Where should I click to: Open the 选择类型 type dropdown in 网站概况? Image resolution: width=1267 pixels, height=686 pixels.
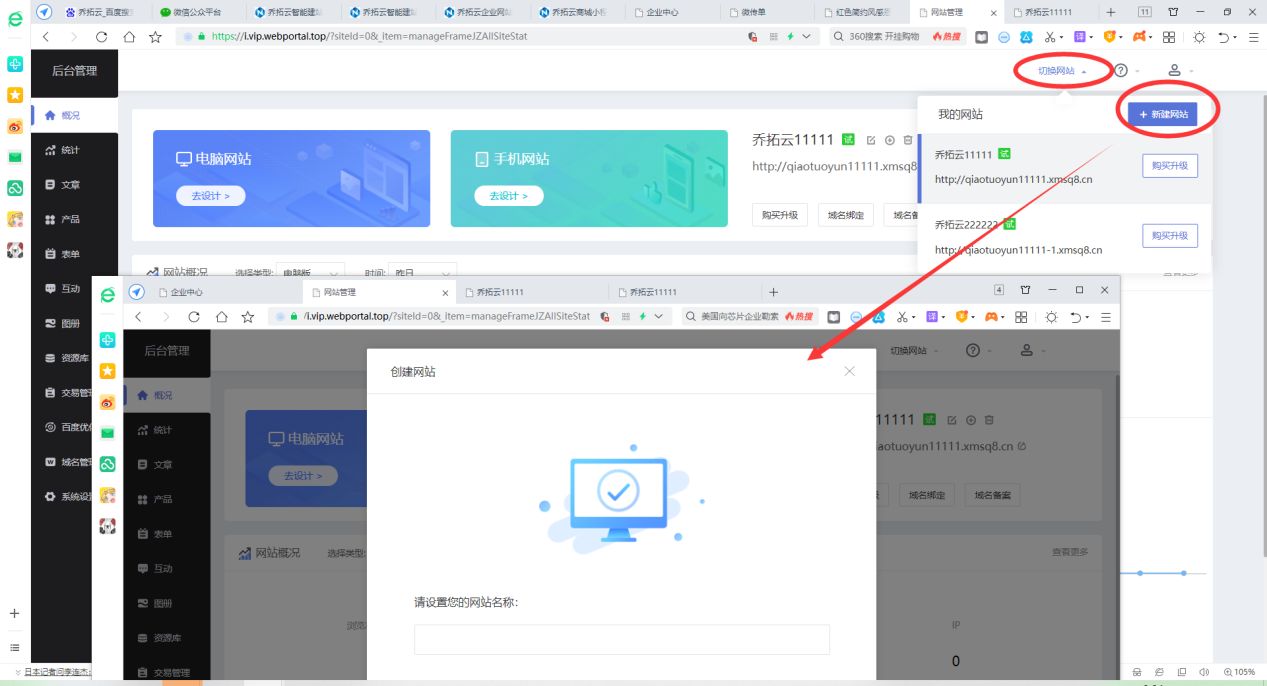pos(310,272)
